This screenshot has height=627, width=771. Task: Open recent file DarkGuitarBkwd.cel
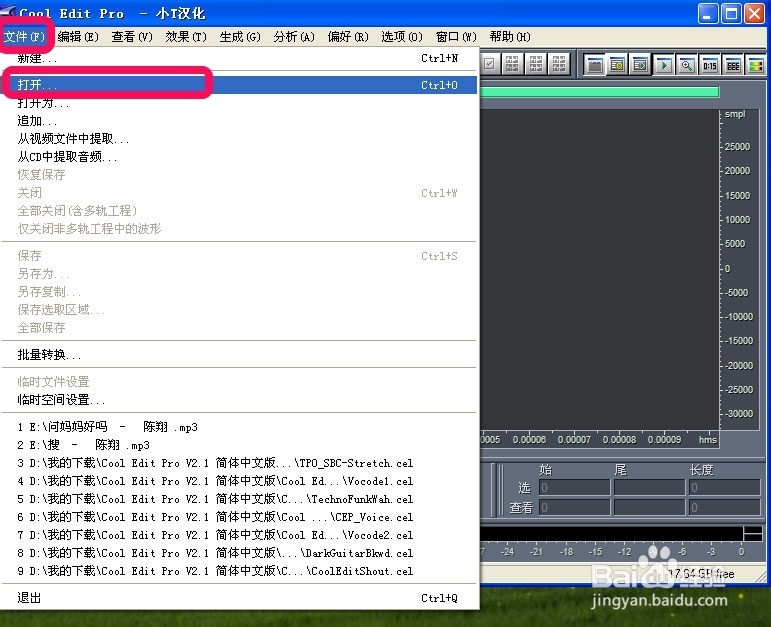(x=239, y=553)
